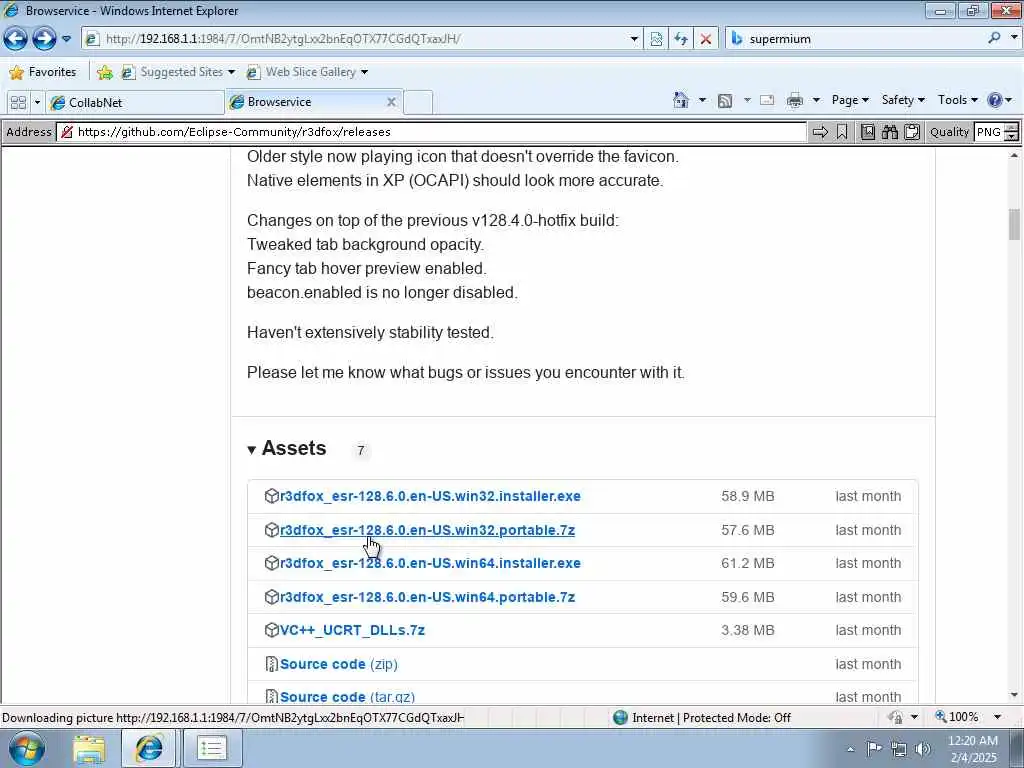1024x768 pixels.
Task: Click the IE Forward navigation button
Action: [44, 39]
